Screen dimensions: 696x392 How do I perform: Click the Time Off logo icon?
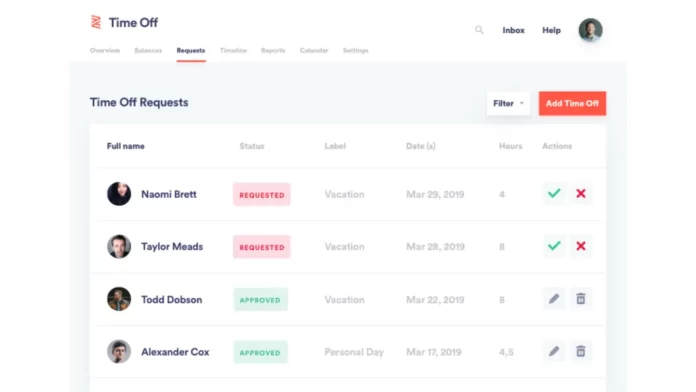[96, 22]
